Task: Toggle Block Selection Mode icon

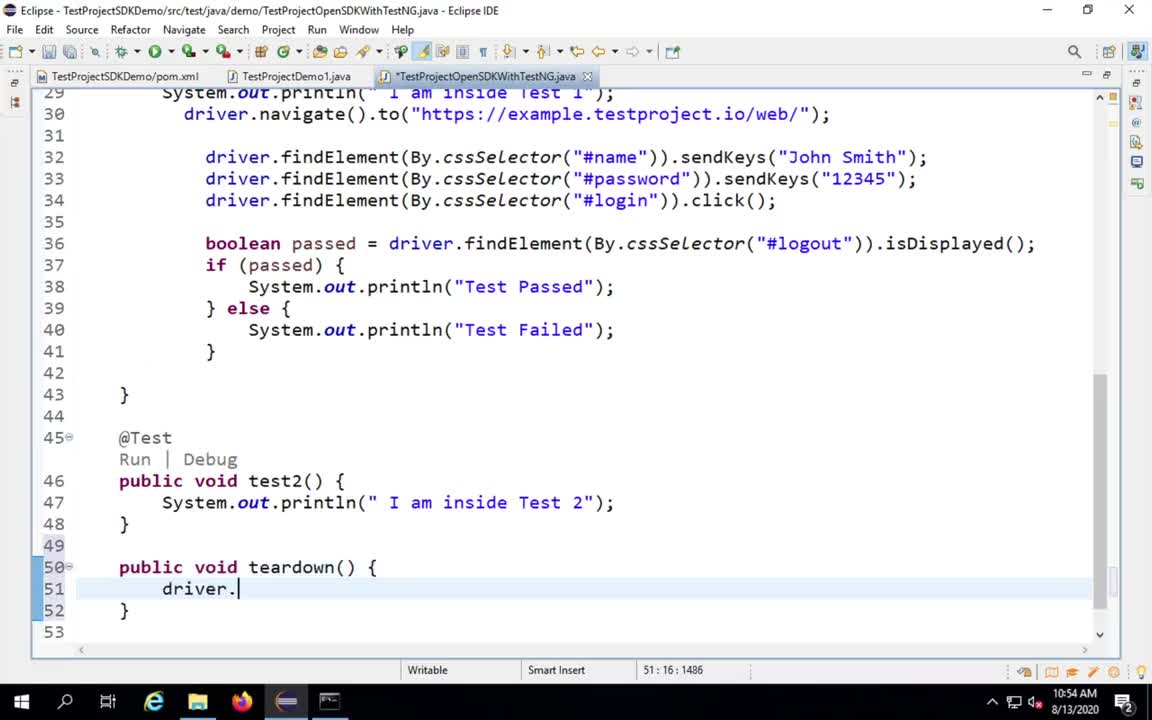Action: point(463,51)
